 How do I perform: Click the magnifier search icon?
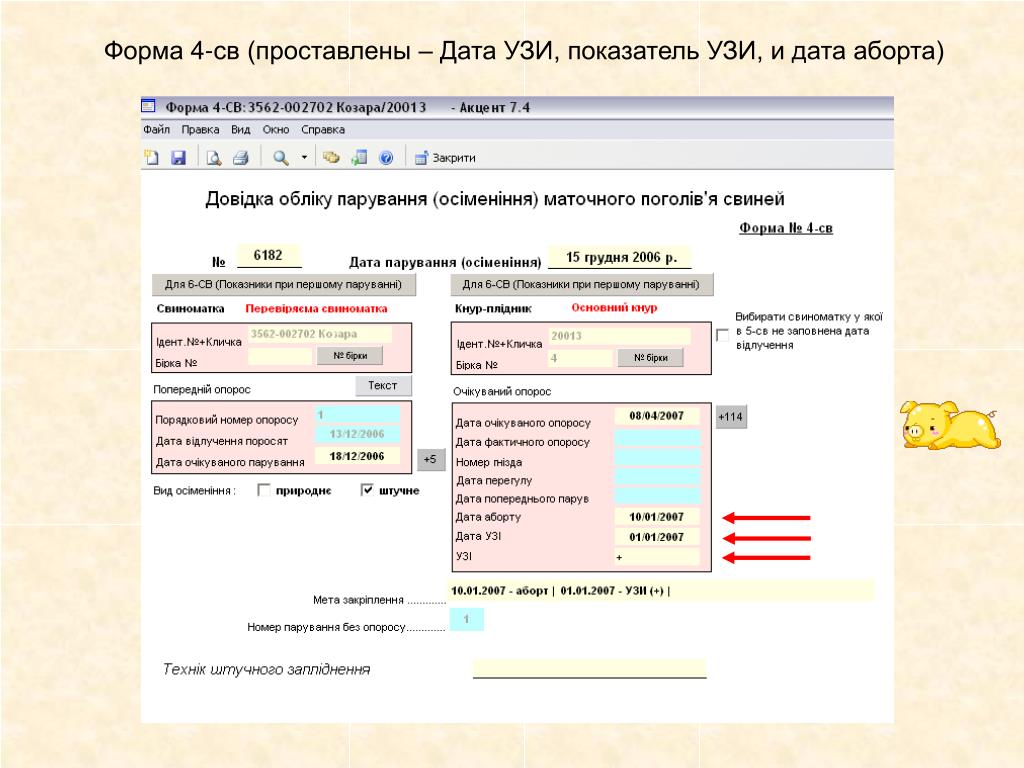[x=281, y=157]
